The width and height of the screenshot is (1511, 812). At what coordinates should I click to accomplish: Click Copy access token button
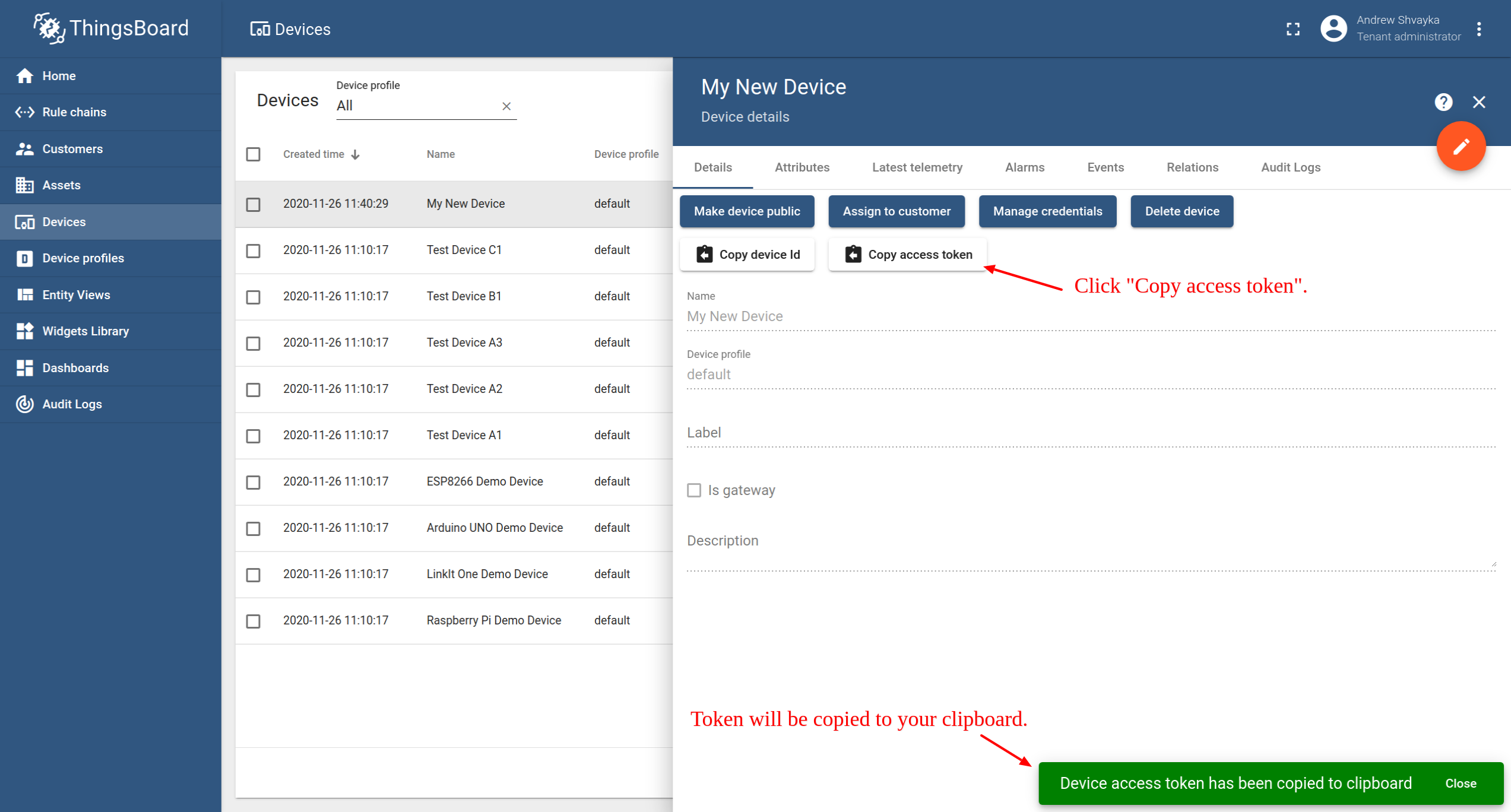[908, 255]
